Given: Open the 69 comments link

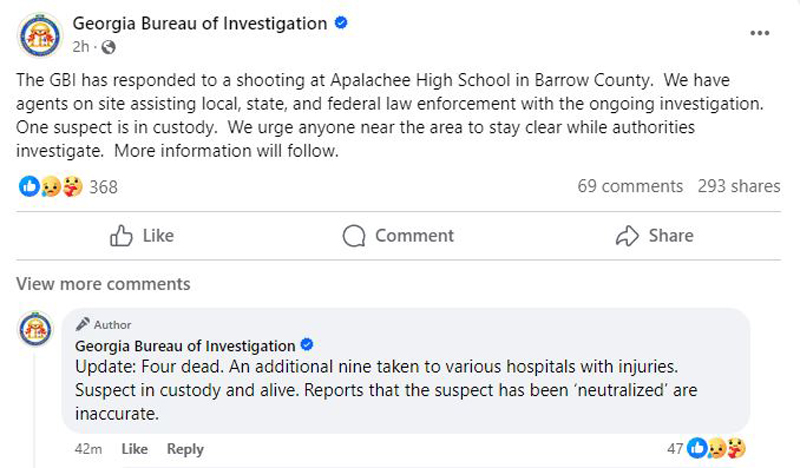Looking at the screenshot, I should click(630, 186).
